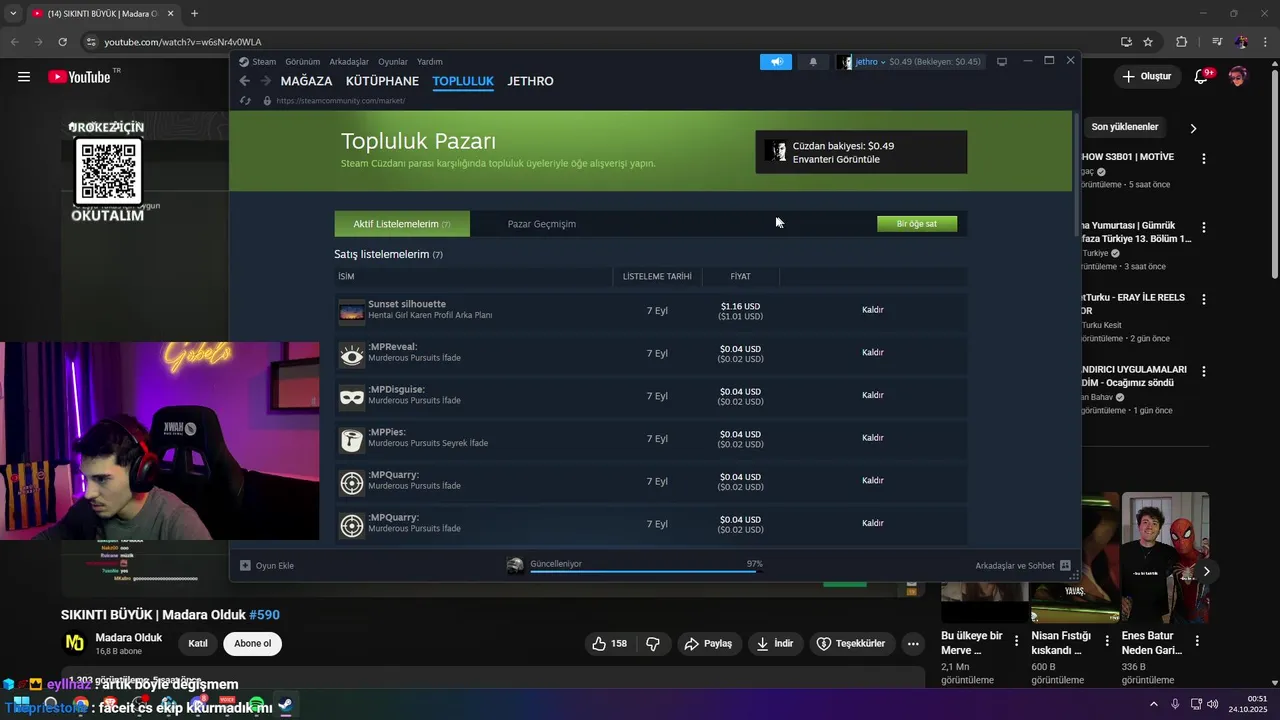
Task: Click Envanteri Görüntüle link
Action: click(x=836, y=159)
